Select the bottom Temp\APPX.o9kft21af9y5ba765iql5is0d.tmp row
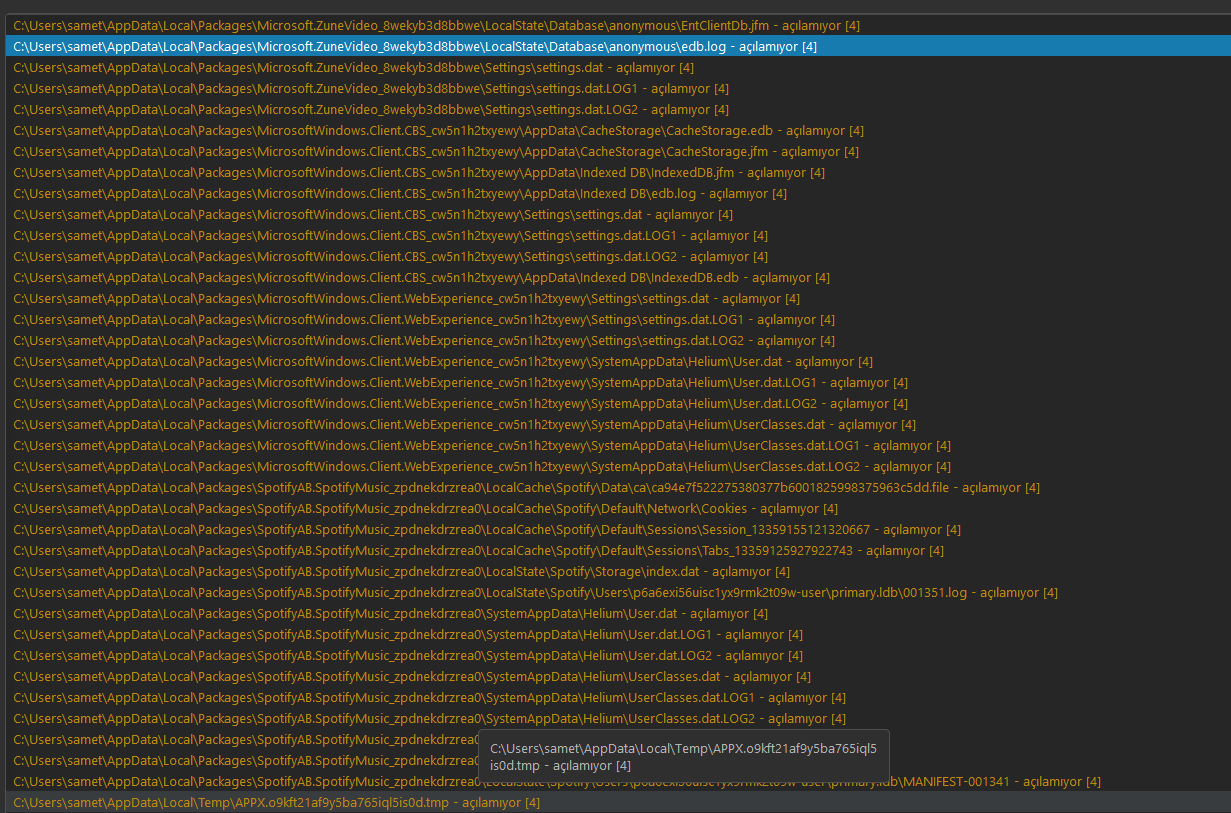 (617, 802)
